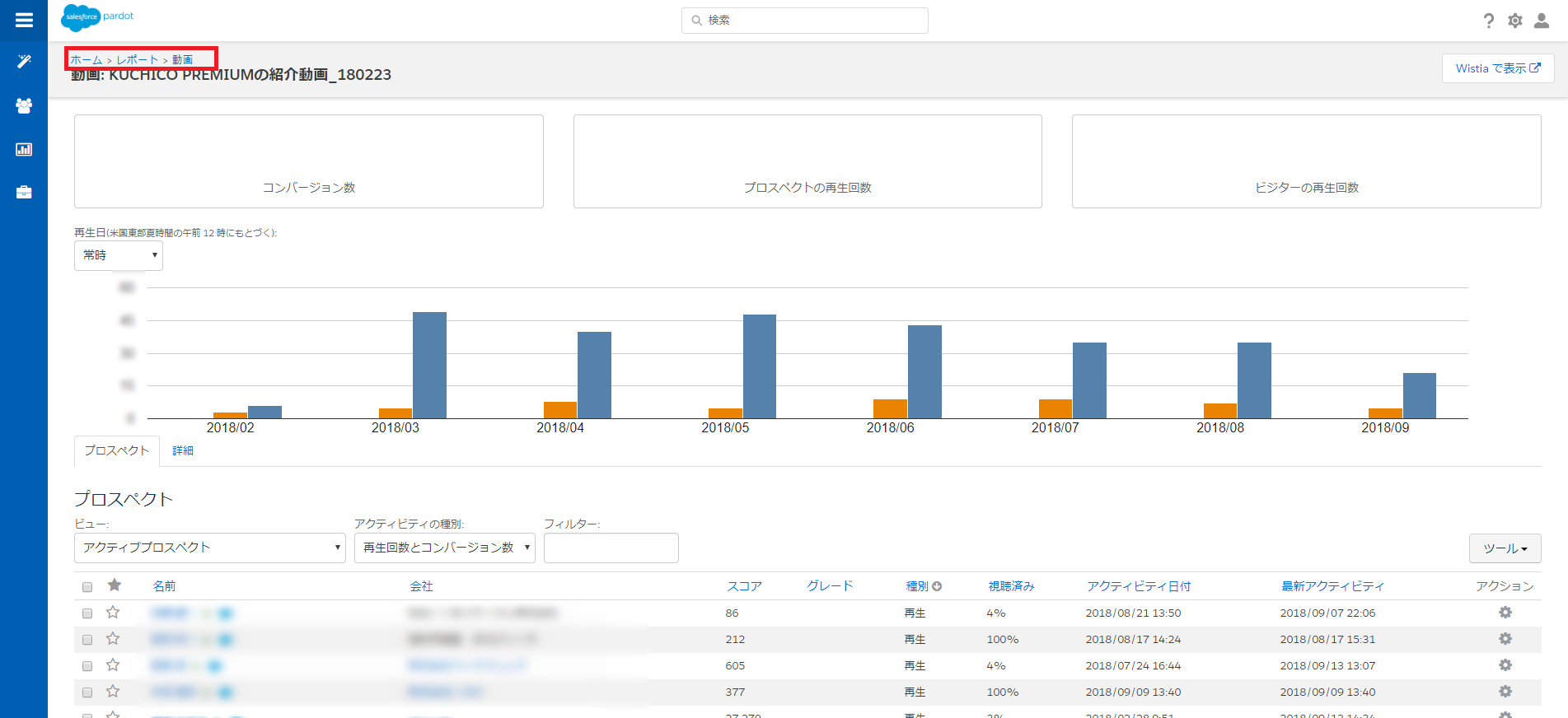Open the Admin briefcase icon in sidebar

coord(24,193)
